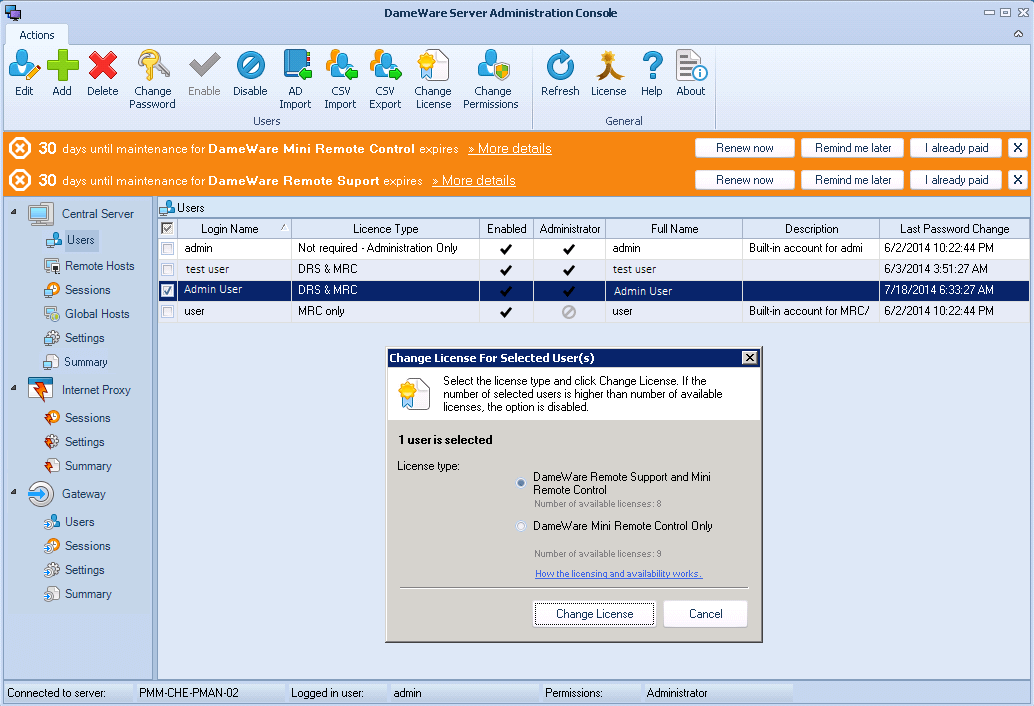This screenshot has height=706, width=1034.
Task: Click Renew now for Mini Remote Control
Action: tap(745, 148)
